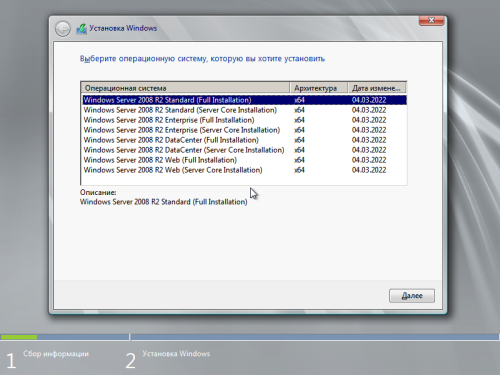The image size is (500, 375).
Task: Click x64 cell in DataCenter Server Core row
Action: (x=299, y=150)
